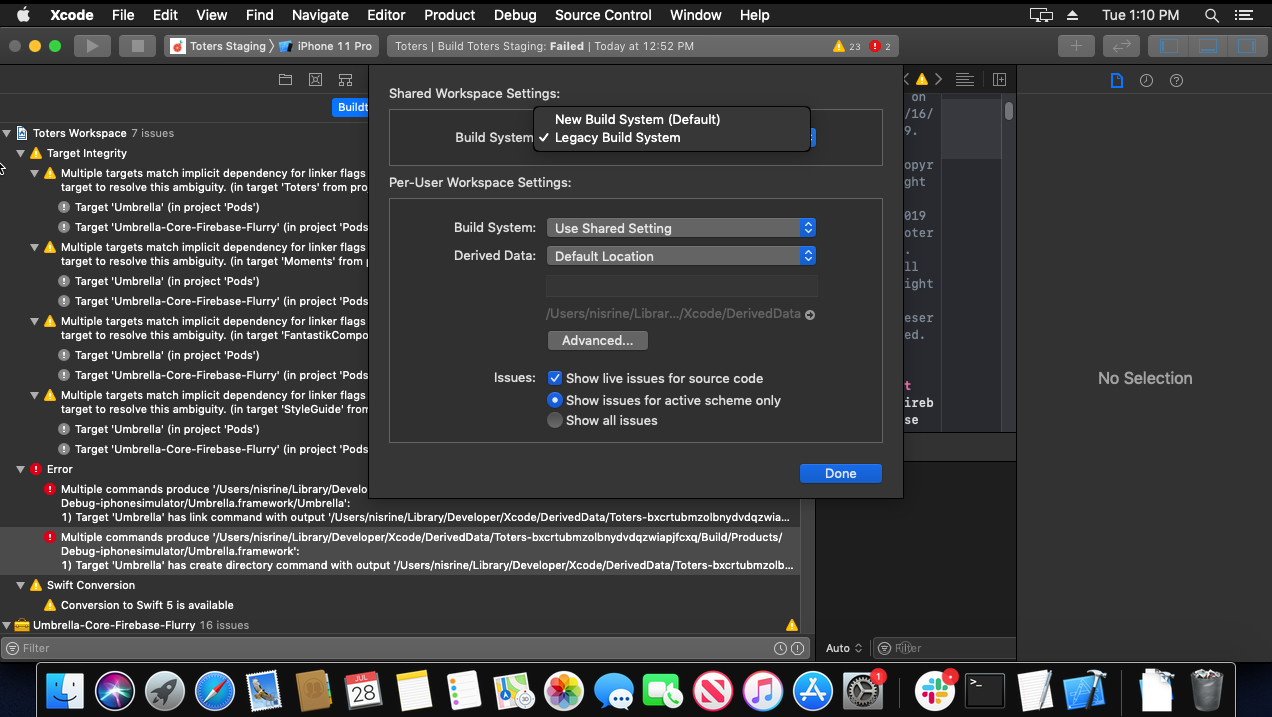Open the Editor menu

(x=386, y=15)
